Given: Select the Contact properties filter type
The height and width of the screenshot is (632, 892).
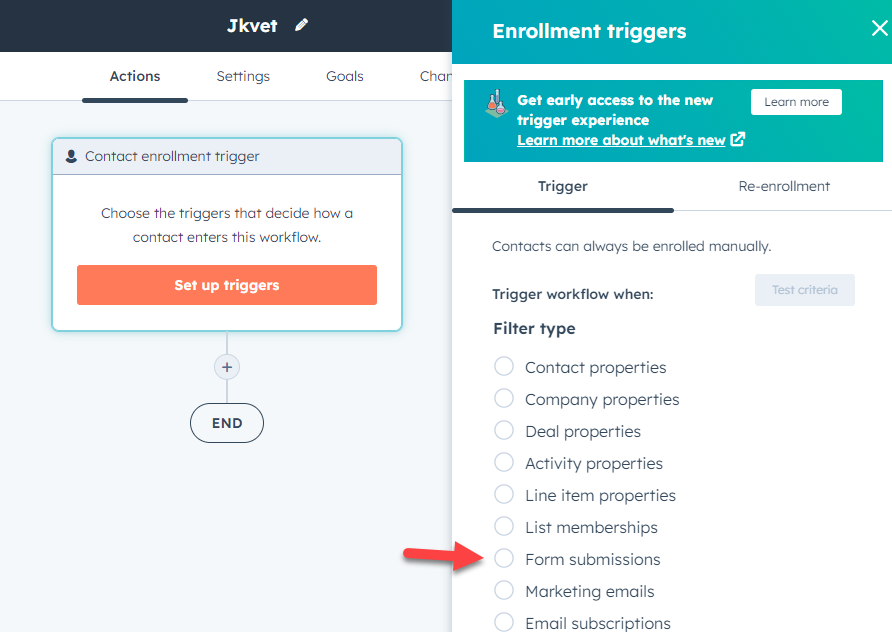Looking at the screenshot, I should pos(503,366).
